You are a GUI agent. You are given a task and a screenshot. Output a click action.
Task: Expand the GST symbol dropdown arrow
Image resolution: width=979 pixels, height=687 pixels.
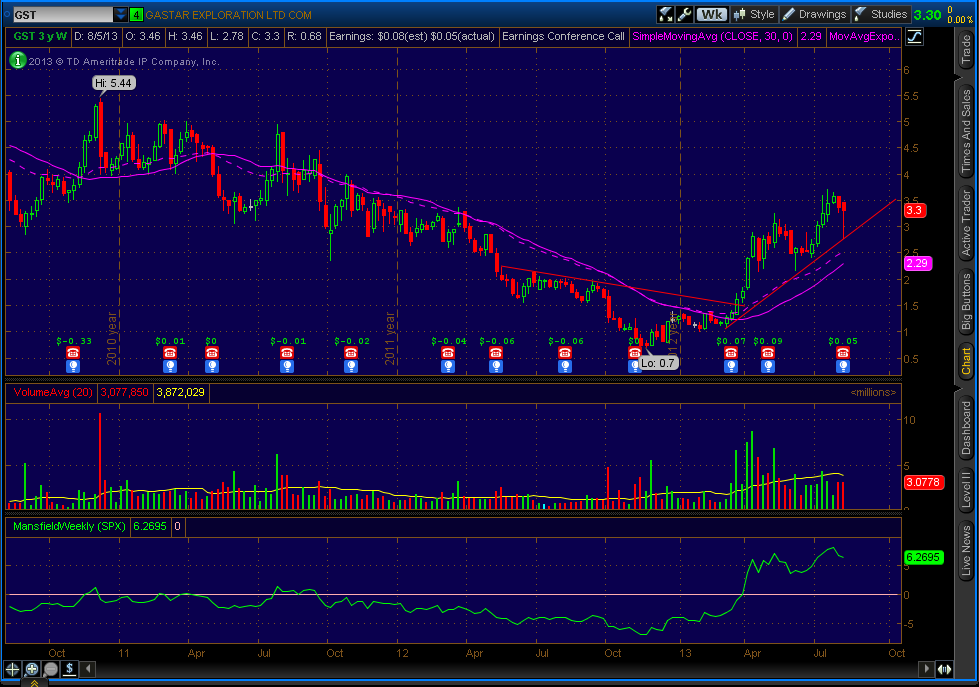[x=121, y=15]
